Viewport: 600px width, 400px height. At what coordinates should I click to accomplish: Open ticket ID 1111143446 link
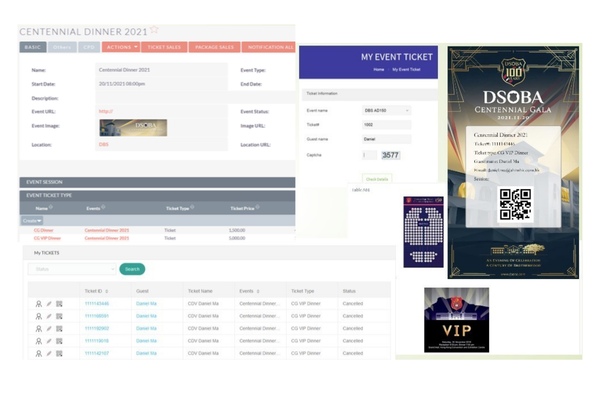click(x=96, y=303)
